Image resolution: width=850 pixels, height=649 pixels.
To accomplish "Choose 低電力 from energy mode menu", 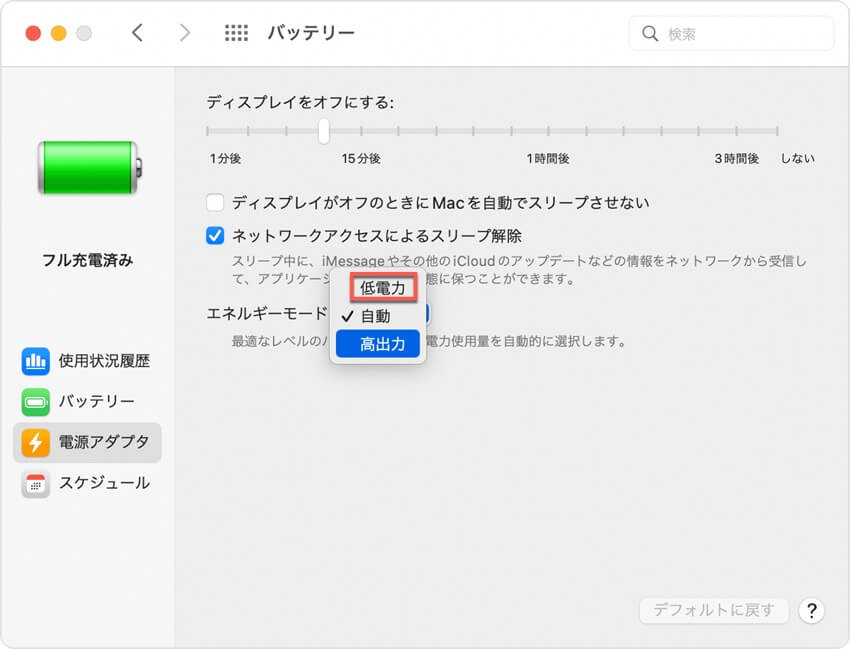I will 382,288.
